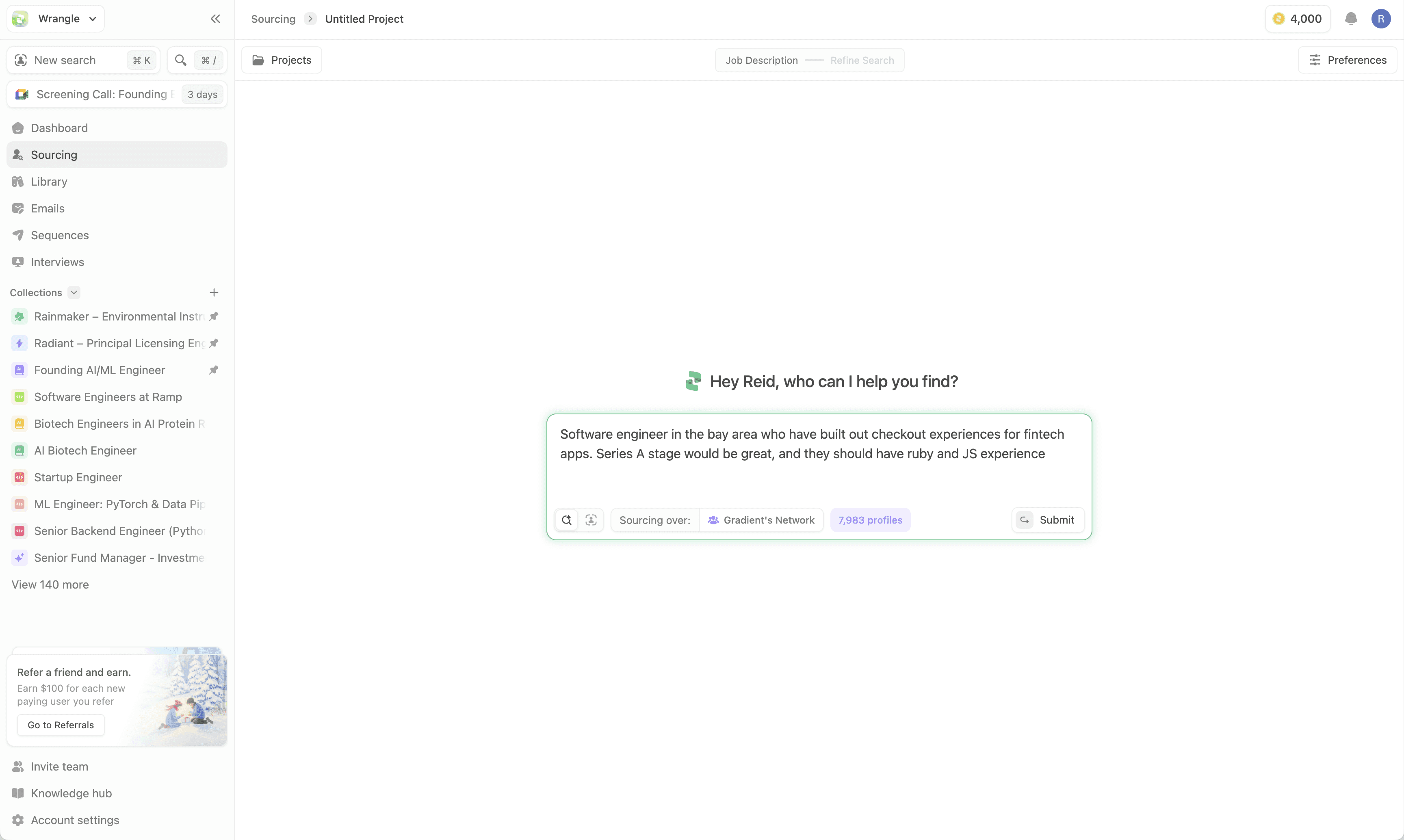
Task: Collapse the sidebar with double-chevron icon
Action: [x=215, y=19]
